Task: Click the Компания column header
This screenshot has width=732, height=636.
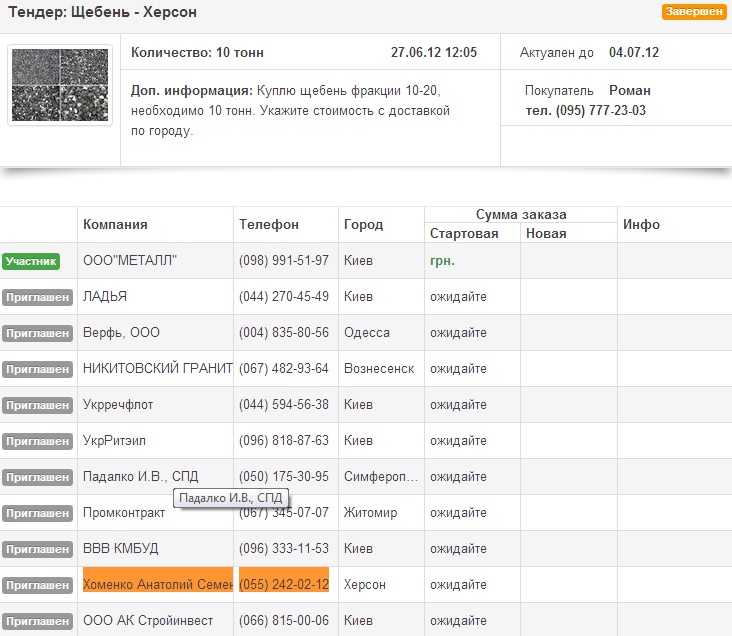Action: pos(115,225)
